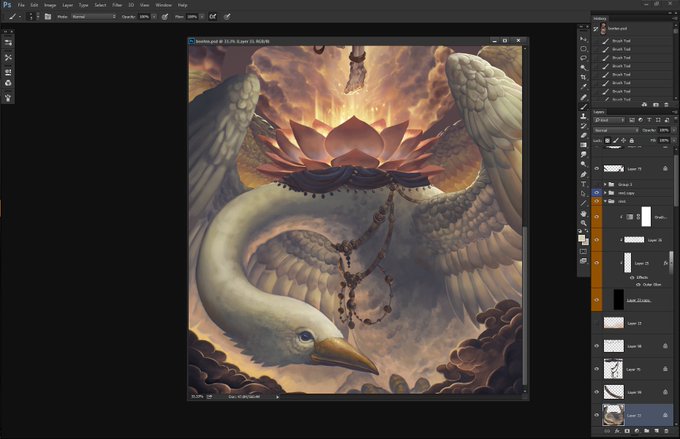
Task: Expand the Group 1 folder in Layers
Action: [x=605, y=184]
